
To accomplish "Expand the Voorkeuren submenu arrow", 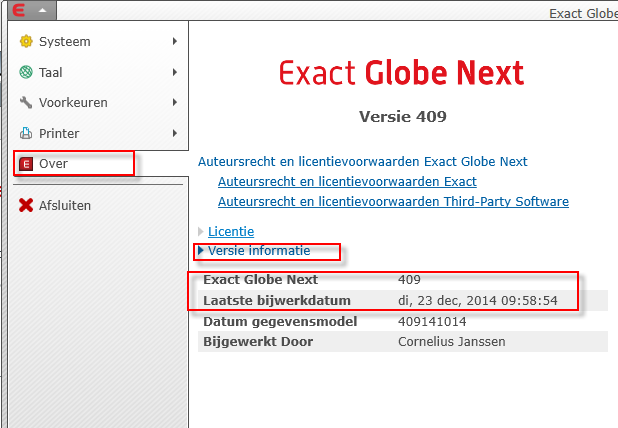I will click(x=175, y=102).
